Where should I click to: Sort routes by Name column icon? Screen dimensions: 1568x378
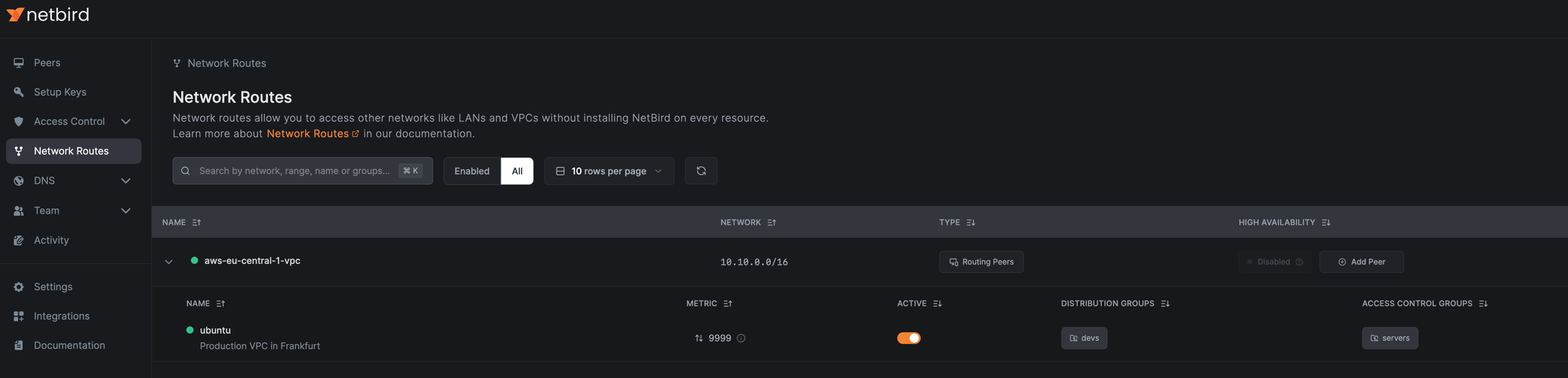197,222
